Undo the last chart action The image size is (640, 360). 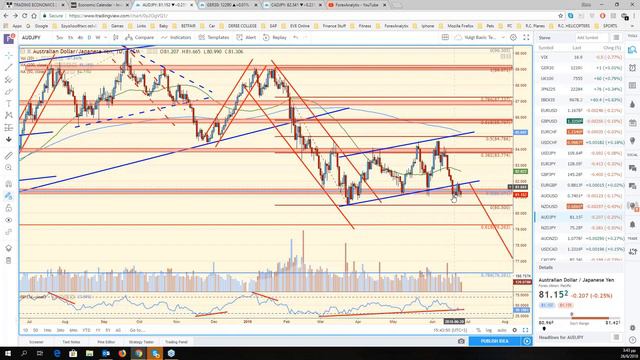pyautogui.click(x=296, y=38)
